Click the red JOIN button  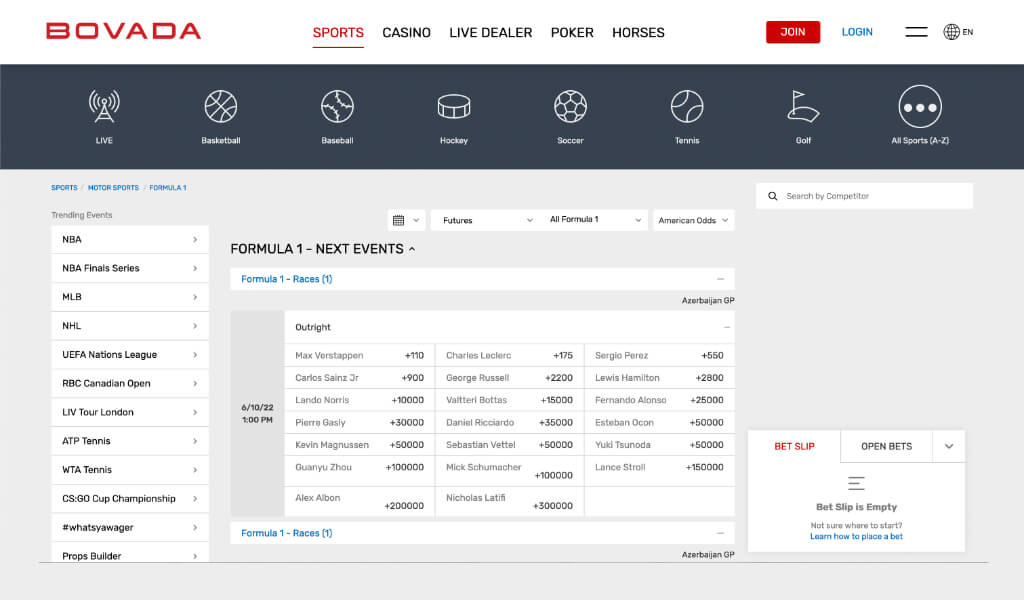793,32
